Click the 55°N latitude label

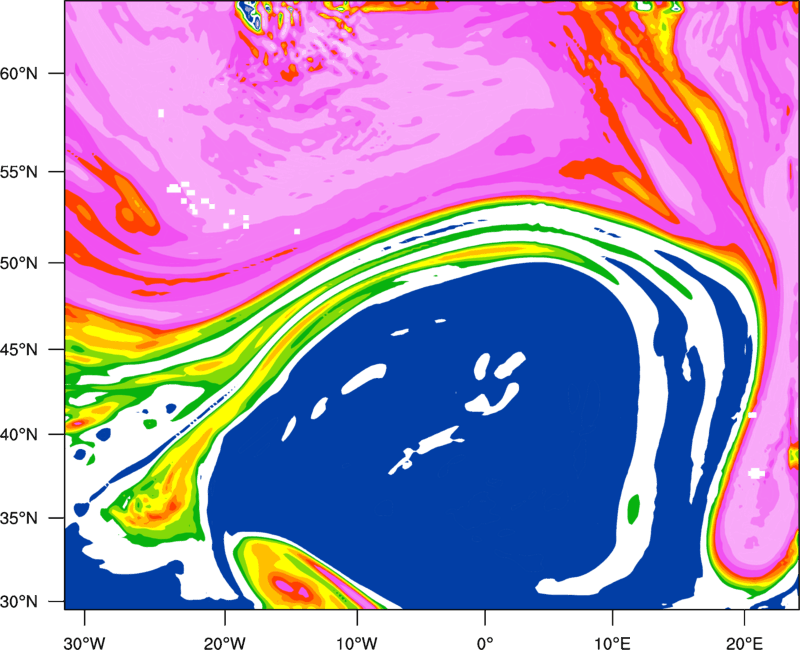(19, 171)
